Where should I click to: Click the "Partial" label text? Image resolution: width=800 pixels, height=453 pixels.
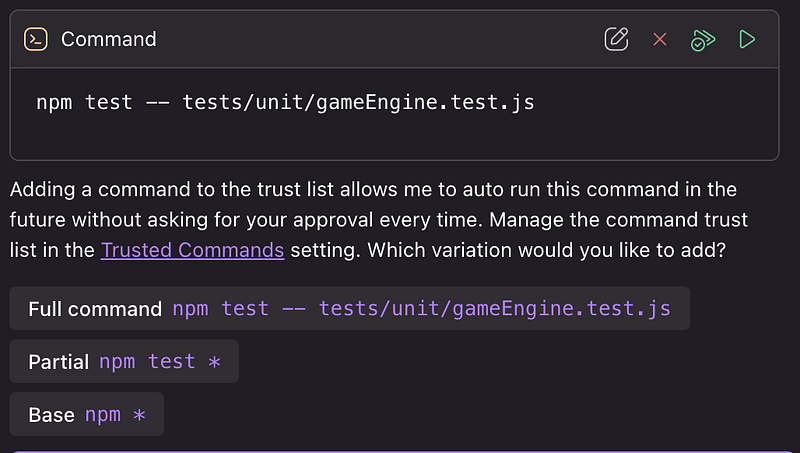59,361
